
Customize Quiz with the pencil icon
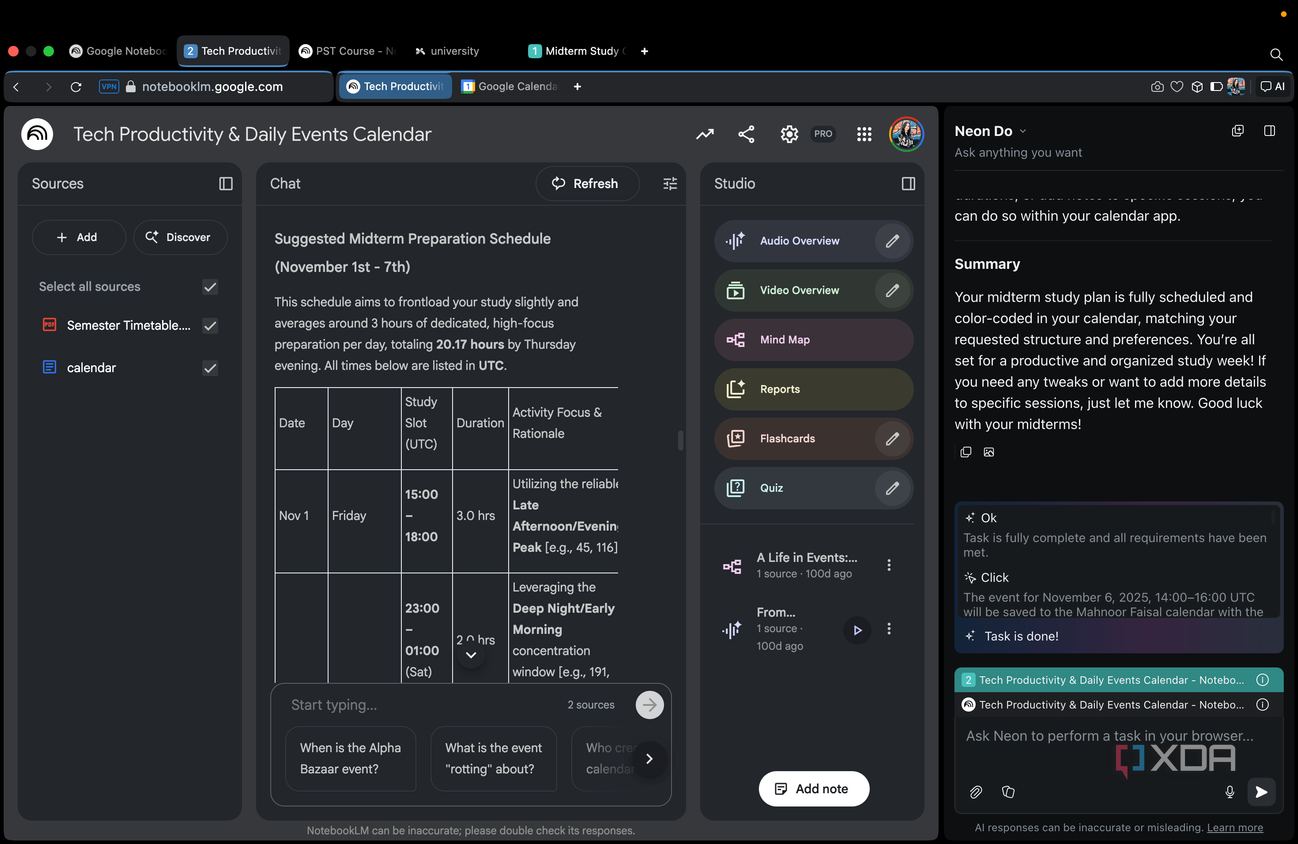tap(892, 488)
